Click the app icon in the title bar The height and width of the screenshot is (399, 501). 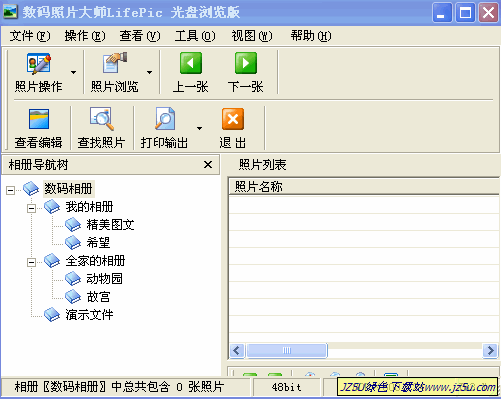[10, 12]
